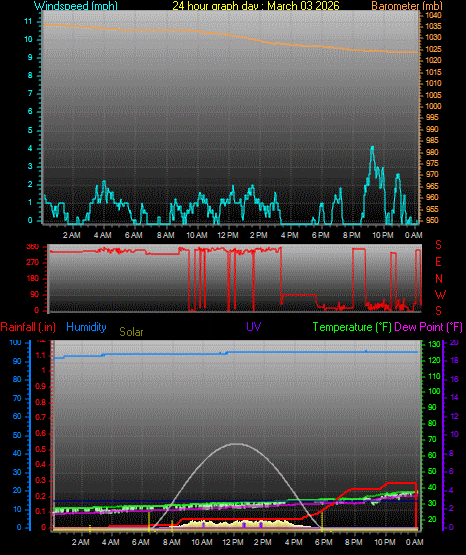This screenshot has width=466, height=555.
Task: Click the "24 hour graph day : March 03 2026" heading
Action: [x=256, y=5]
